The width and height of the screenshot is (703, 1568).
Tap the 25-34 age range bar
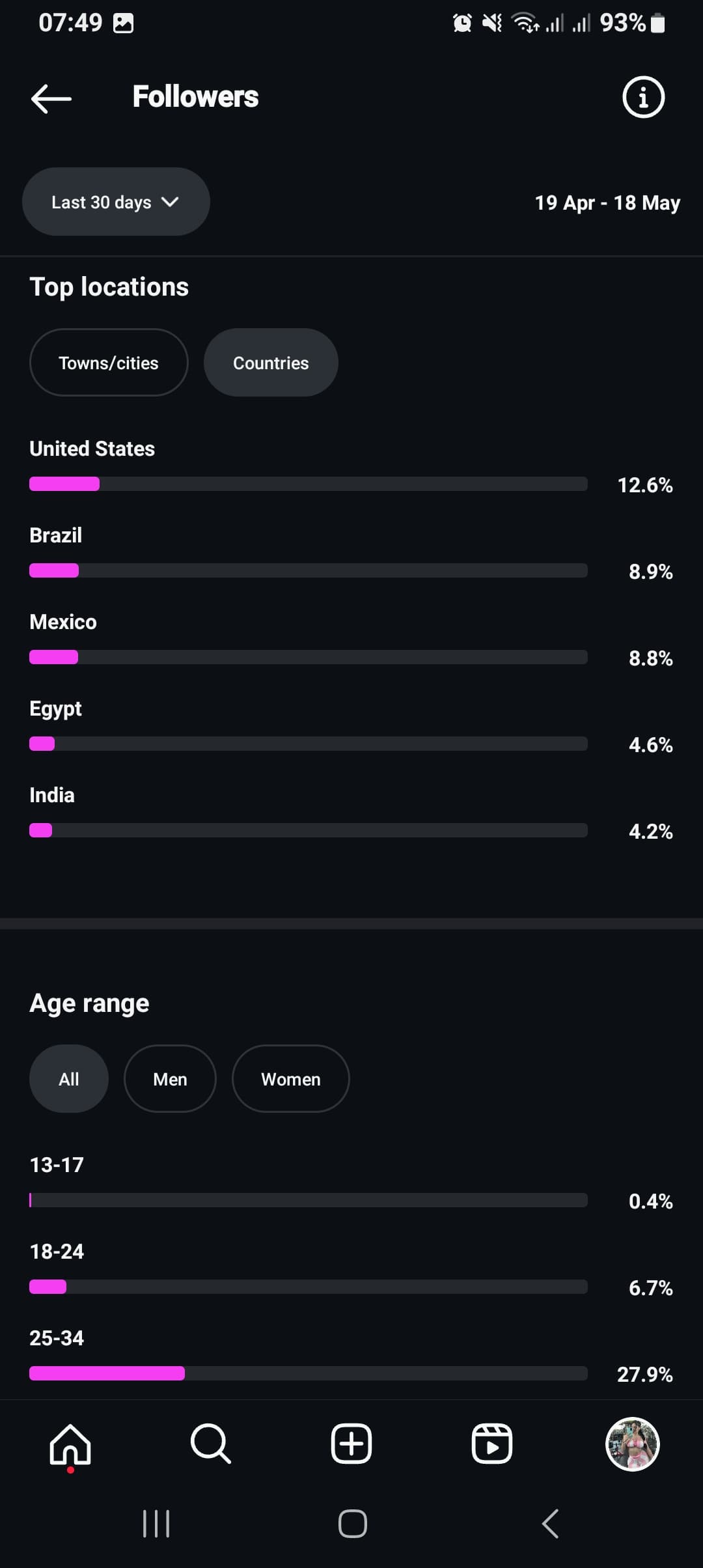point(309,1373)
